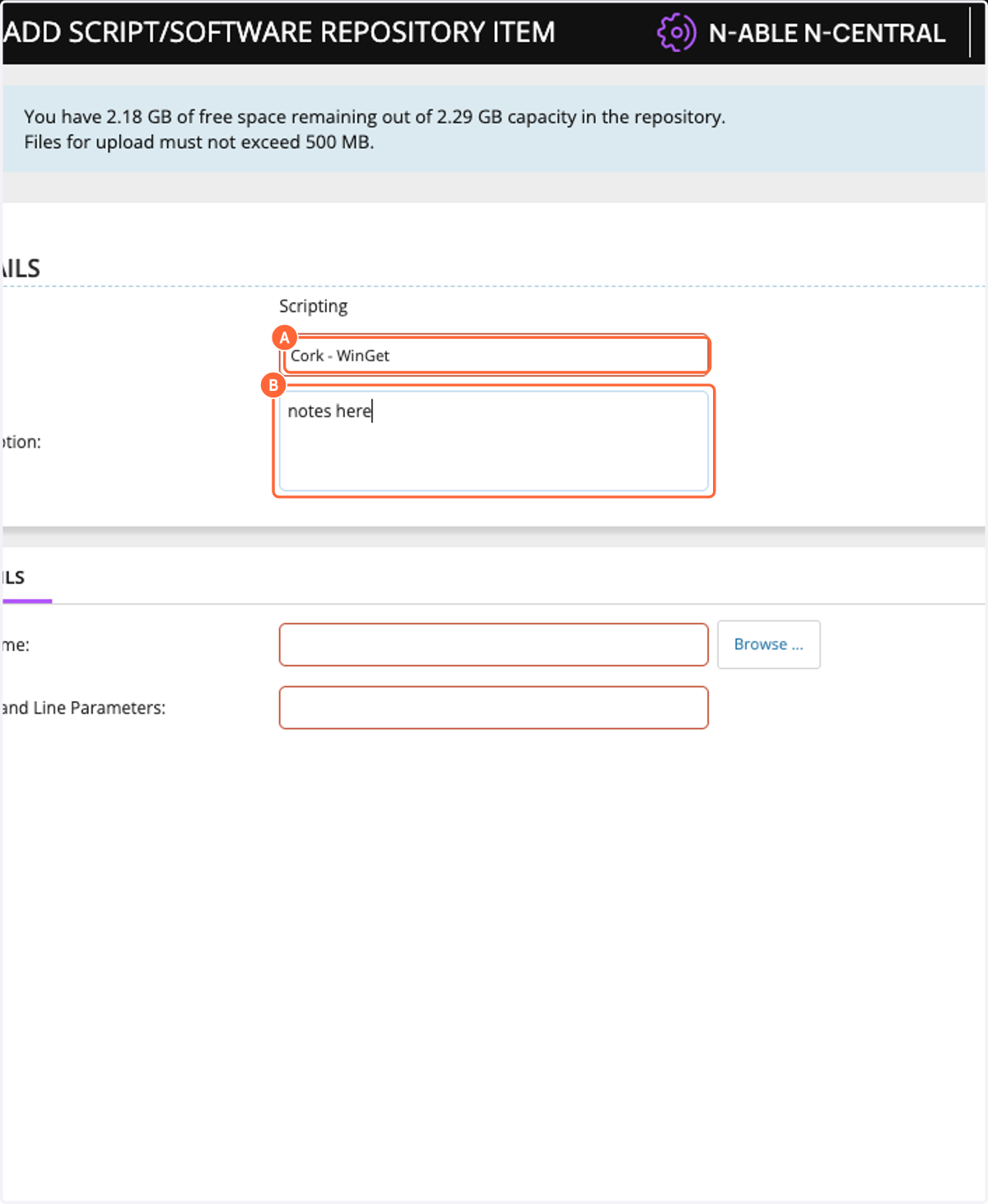Click the N-able gear logo icon
The image size is (988, 1204).
(x=677, y=33)
